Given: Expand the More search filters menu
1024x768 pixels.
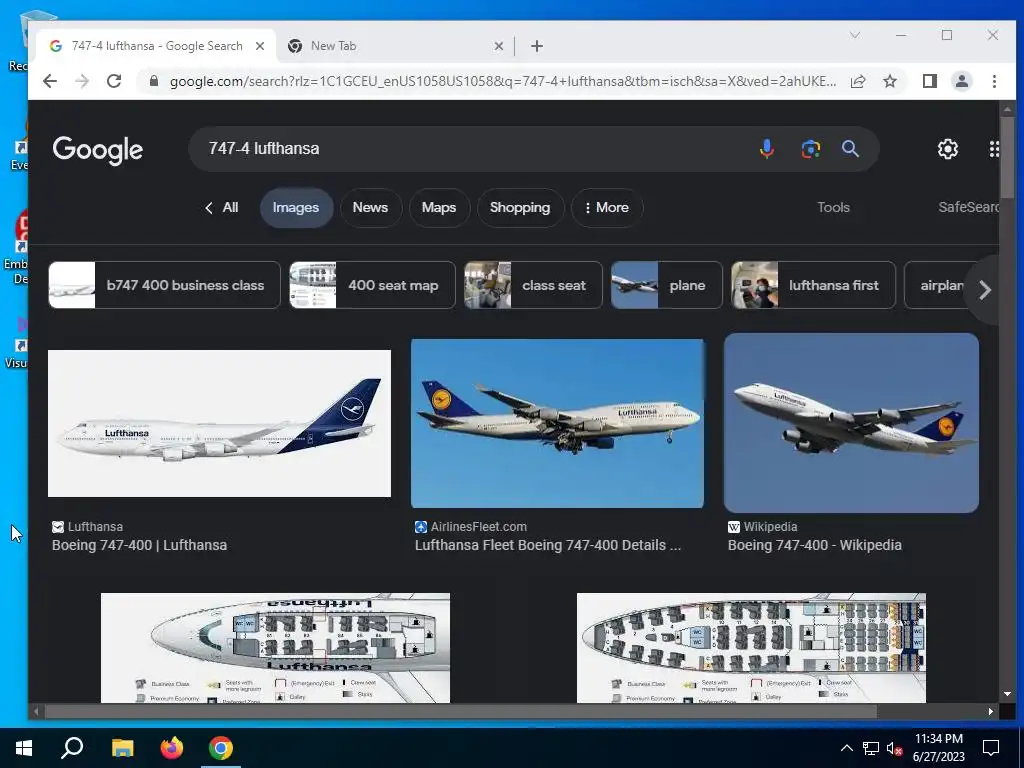Looking at the screenshot, I should [x=607, y=208].
